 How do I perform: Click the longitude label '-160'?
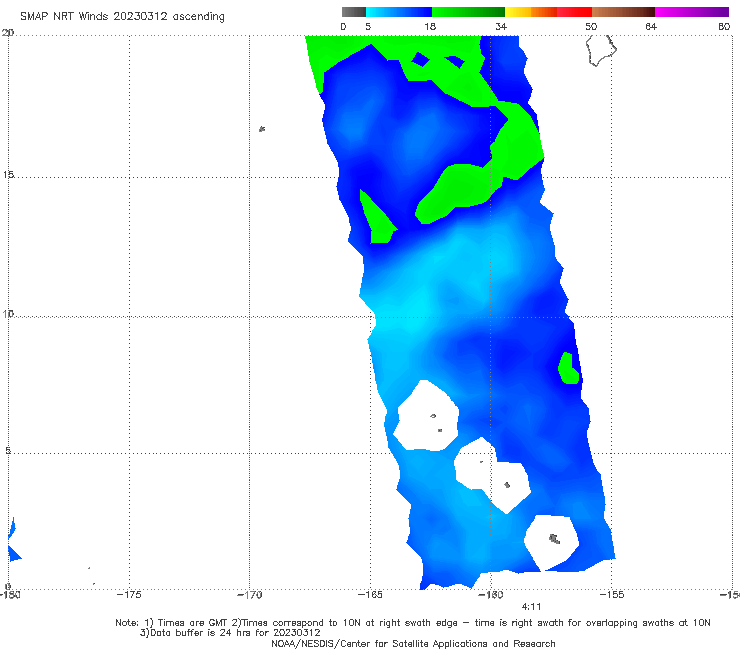point(491,595)
